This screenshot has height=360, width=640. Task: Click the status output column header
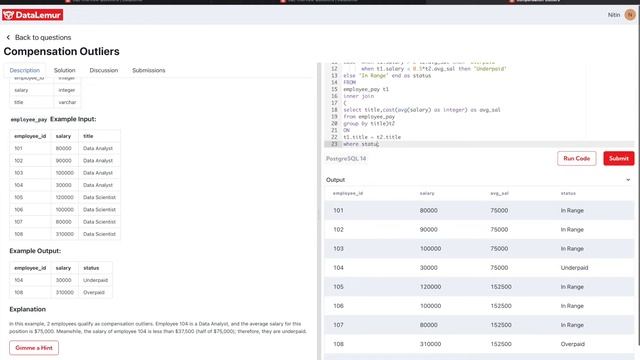click(568, 193)
